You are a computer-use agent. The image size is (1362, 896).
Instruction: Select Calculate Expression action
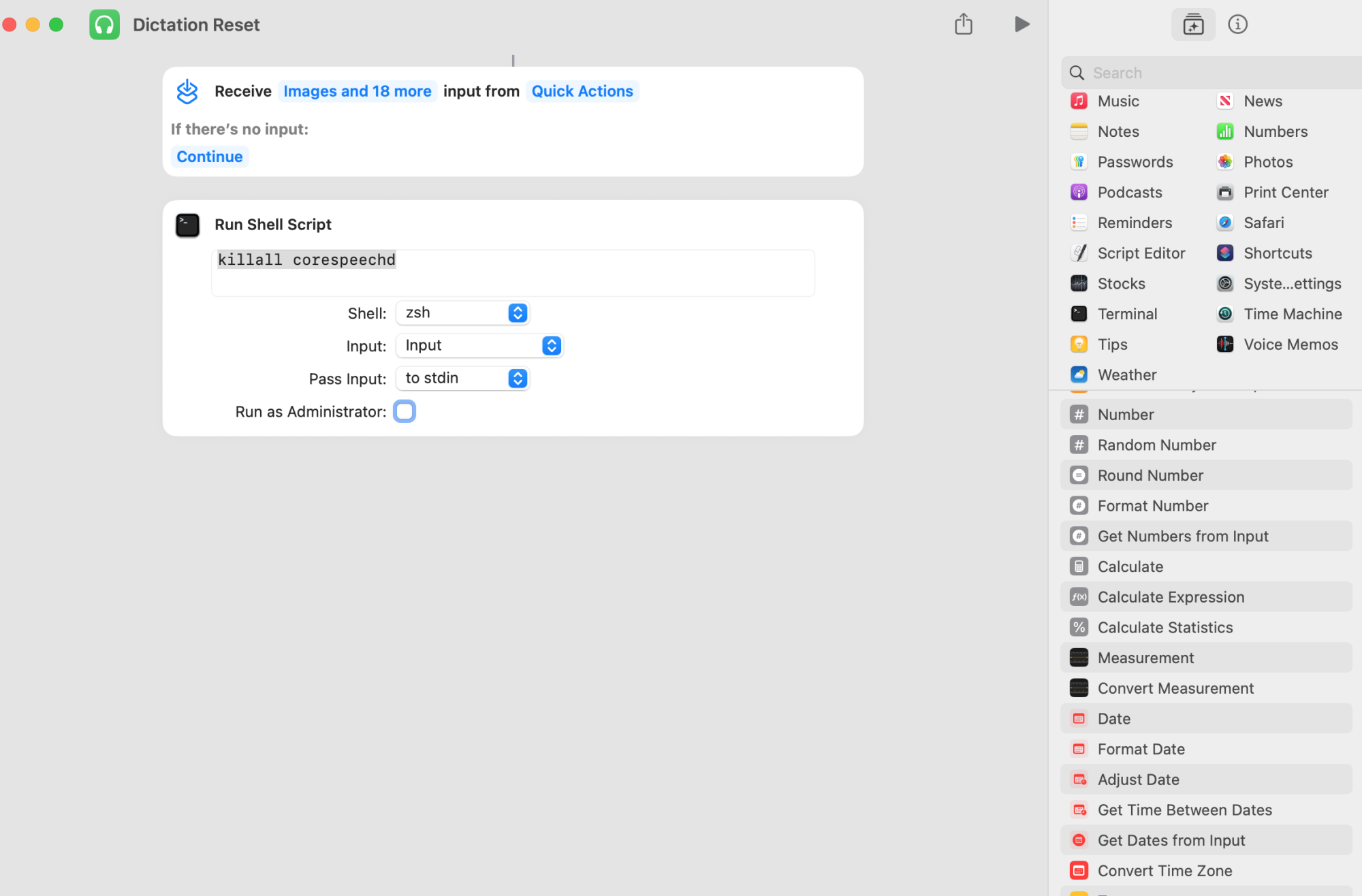pos(1170,597)
